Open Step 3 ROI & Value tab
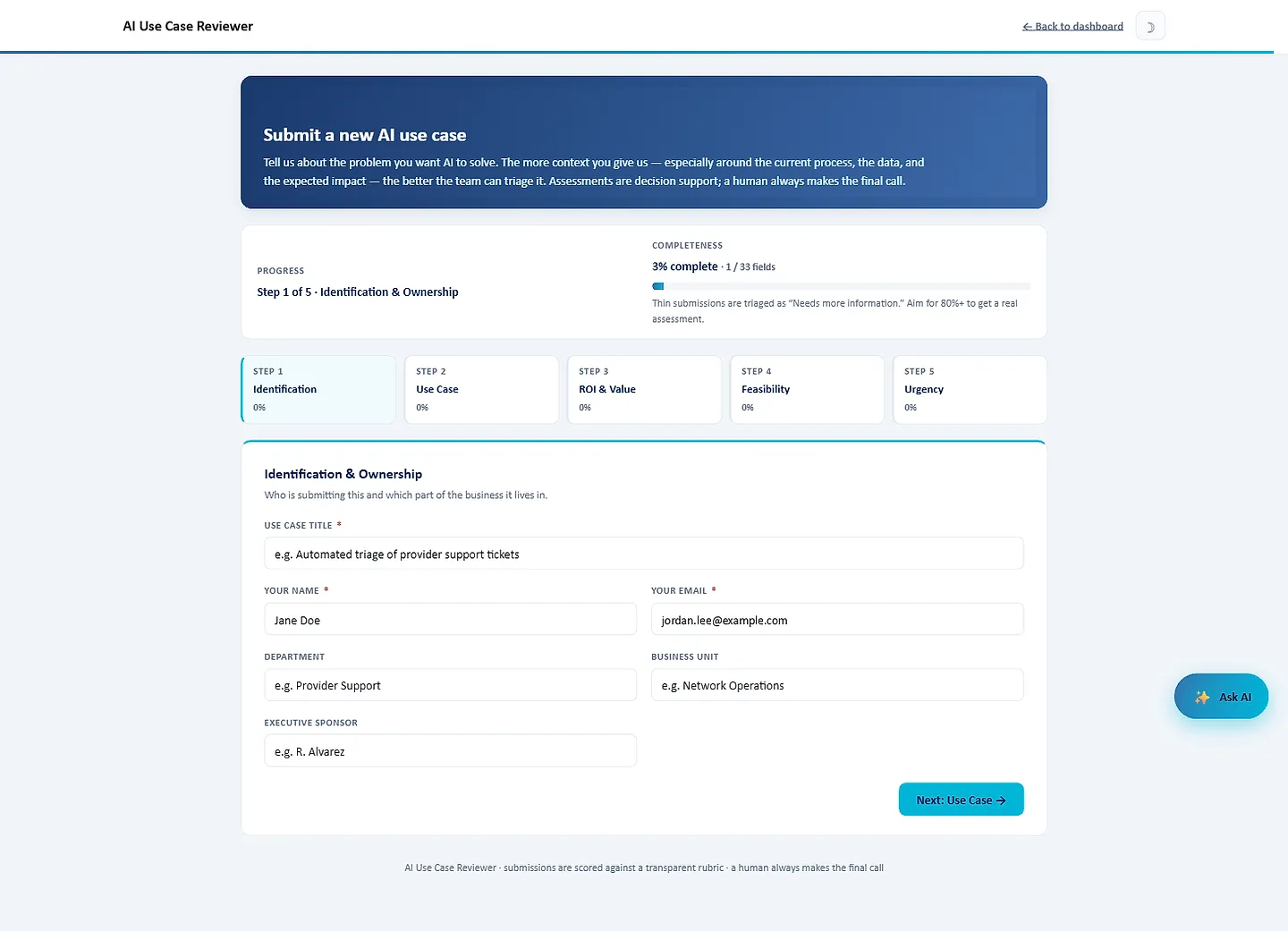This screenshot has height=931, width=1288. point(644,390)
